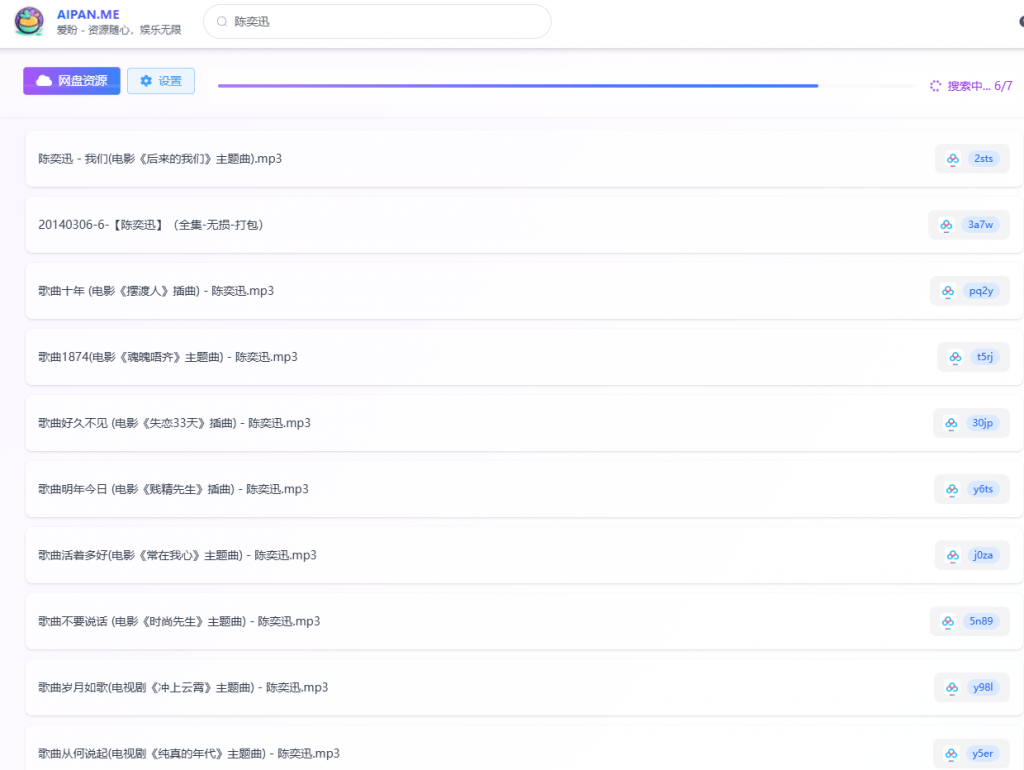The image size is (1024, 770).
Task: Click cloud drive icon beside code t5rj
Action: point(955,357)
